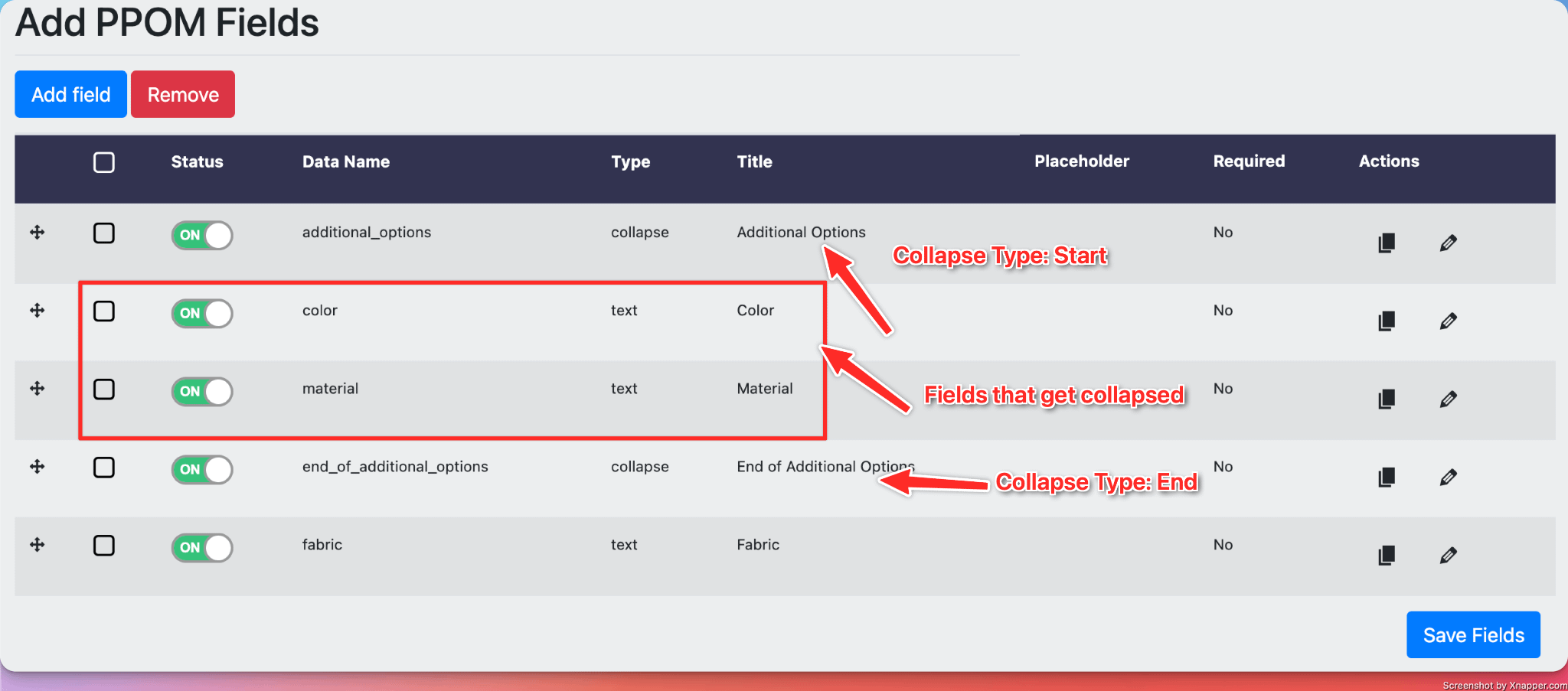Viewport: 1568px width, 691px height.
Task: Duplicate the color field using copy icon
Action: tap(1387, 321)
